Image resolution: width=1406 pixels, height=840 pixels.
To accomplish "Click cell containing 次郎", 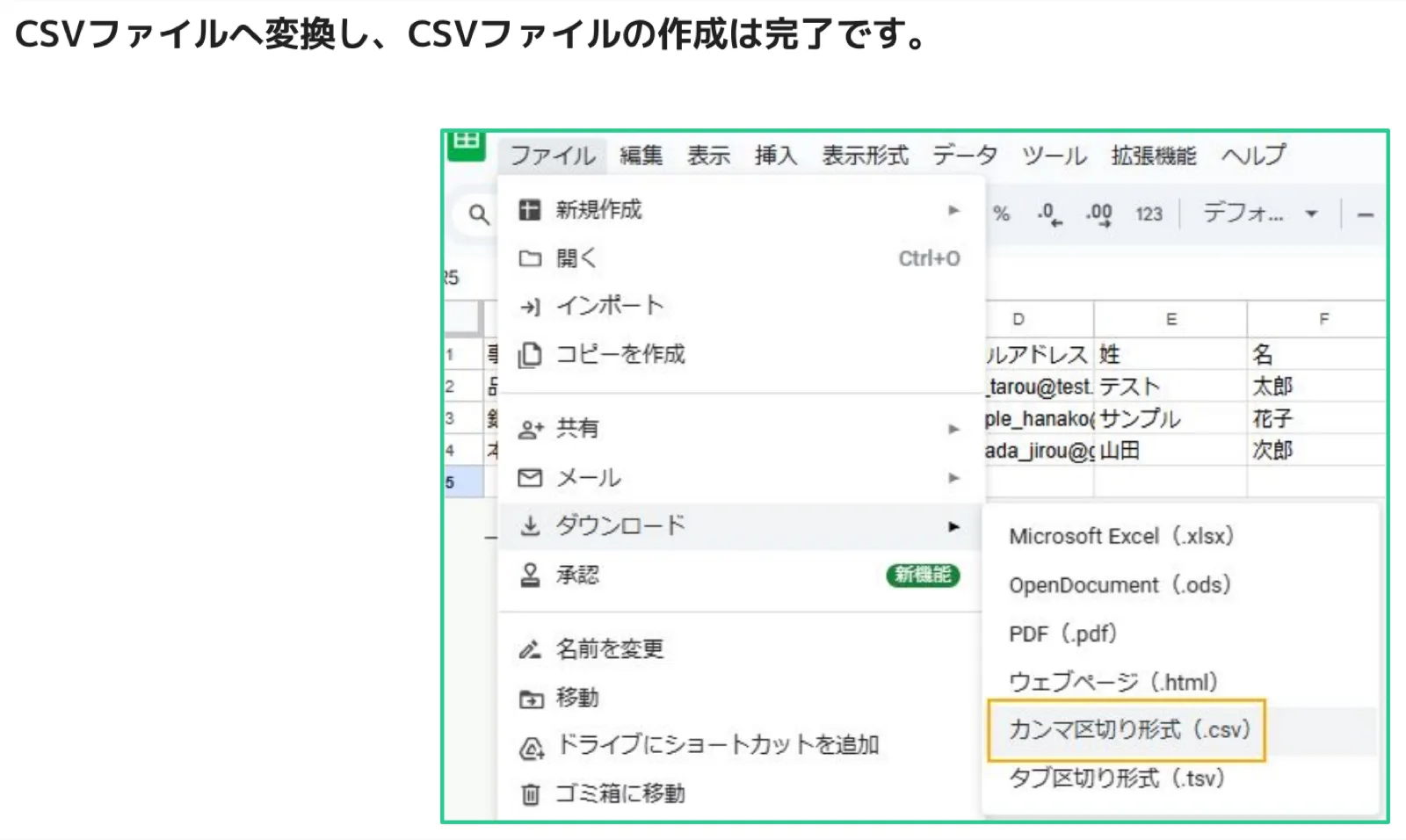I will 1316,450.
